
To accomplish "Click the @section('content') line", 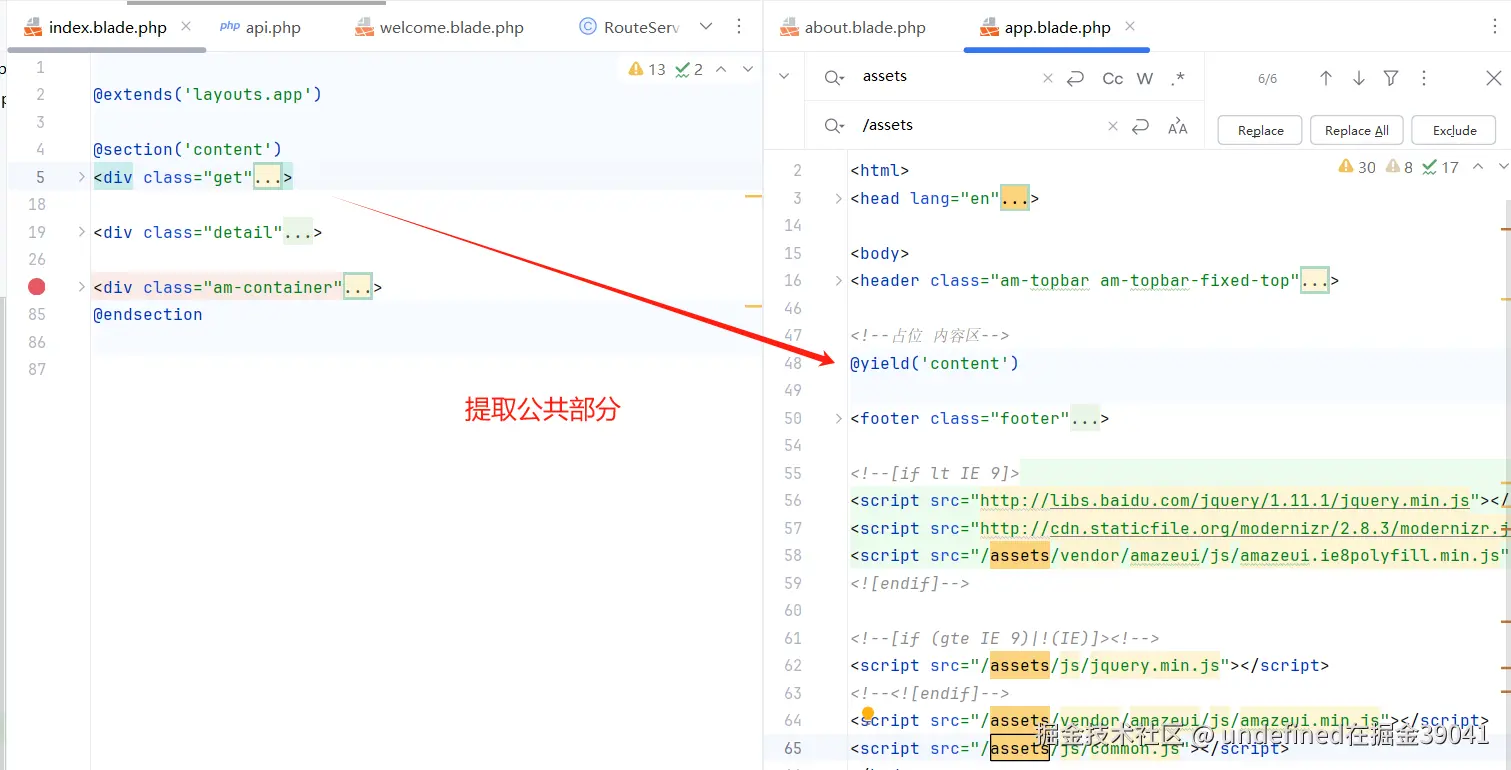I will point(187,150).
